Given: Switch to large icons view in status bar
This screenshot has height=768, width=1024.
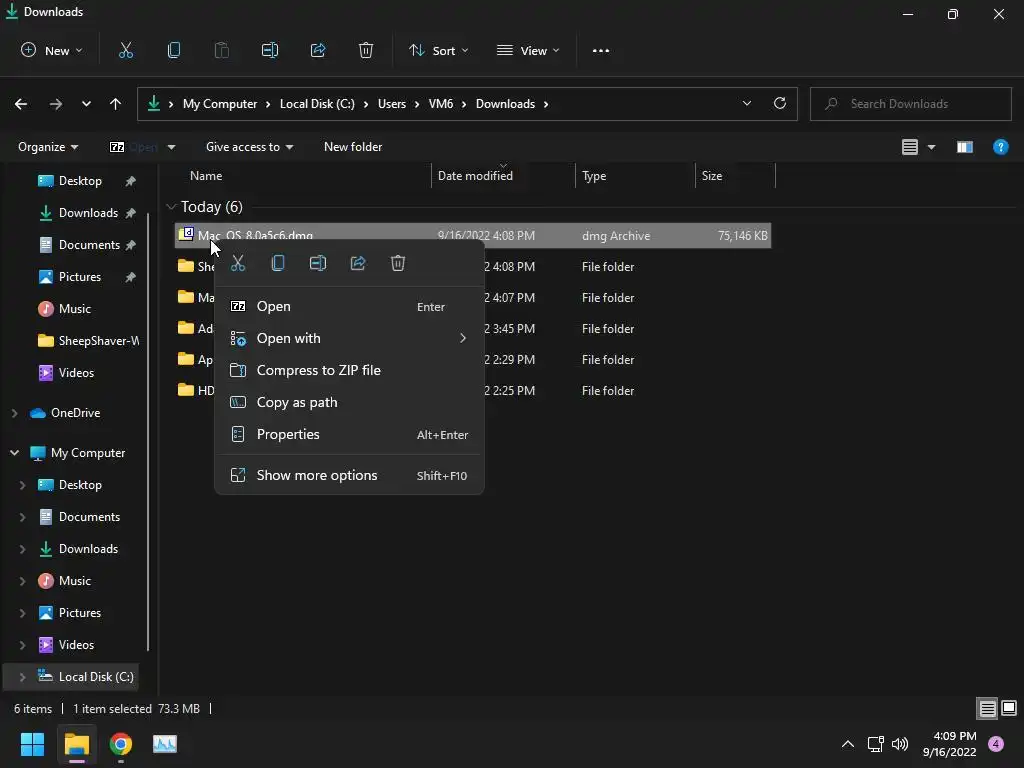Looking at the screenshot, I should (x=1009, y=708).
